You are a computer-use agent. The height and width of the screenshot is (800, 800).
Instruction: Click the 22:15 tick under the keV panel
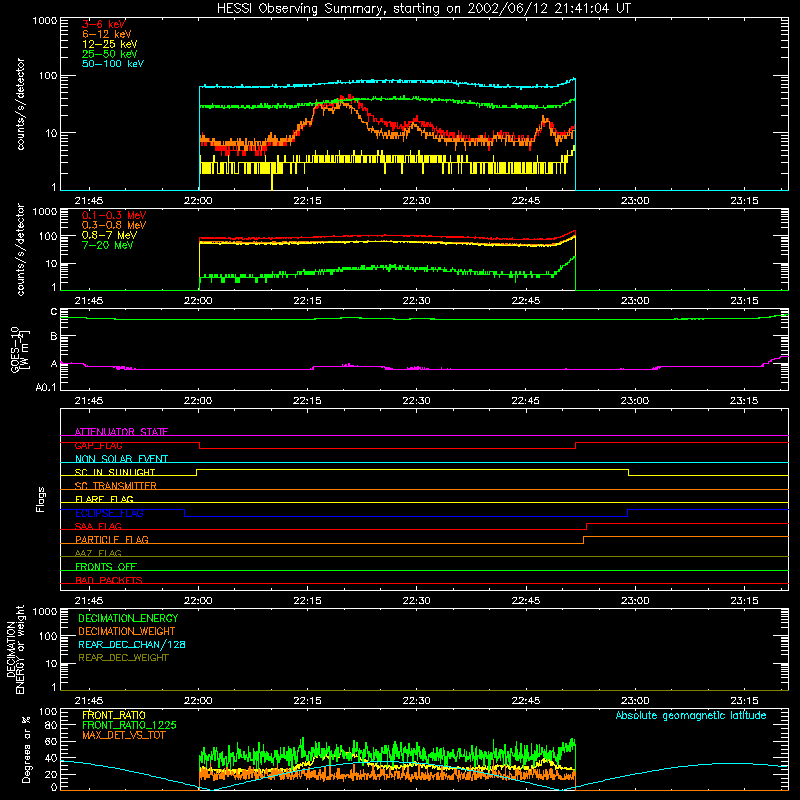point(307,201)
